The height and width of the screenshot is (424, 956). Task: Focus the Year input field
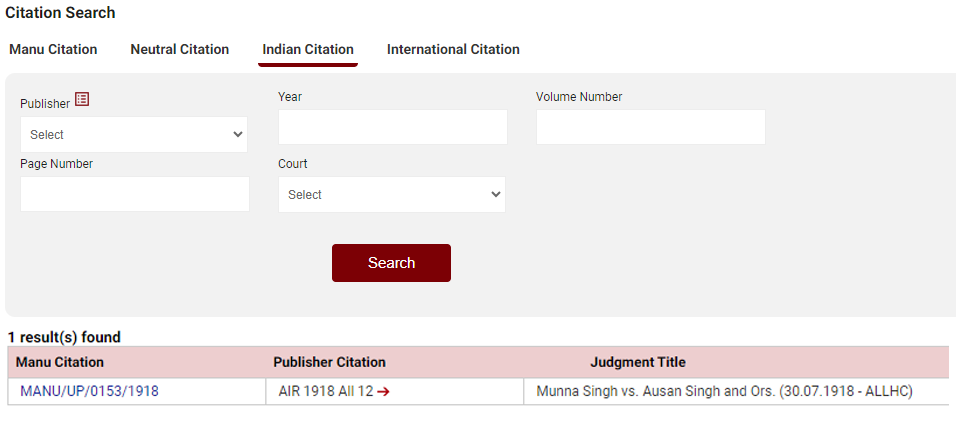[x=392, y=127]
